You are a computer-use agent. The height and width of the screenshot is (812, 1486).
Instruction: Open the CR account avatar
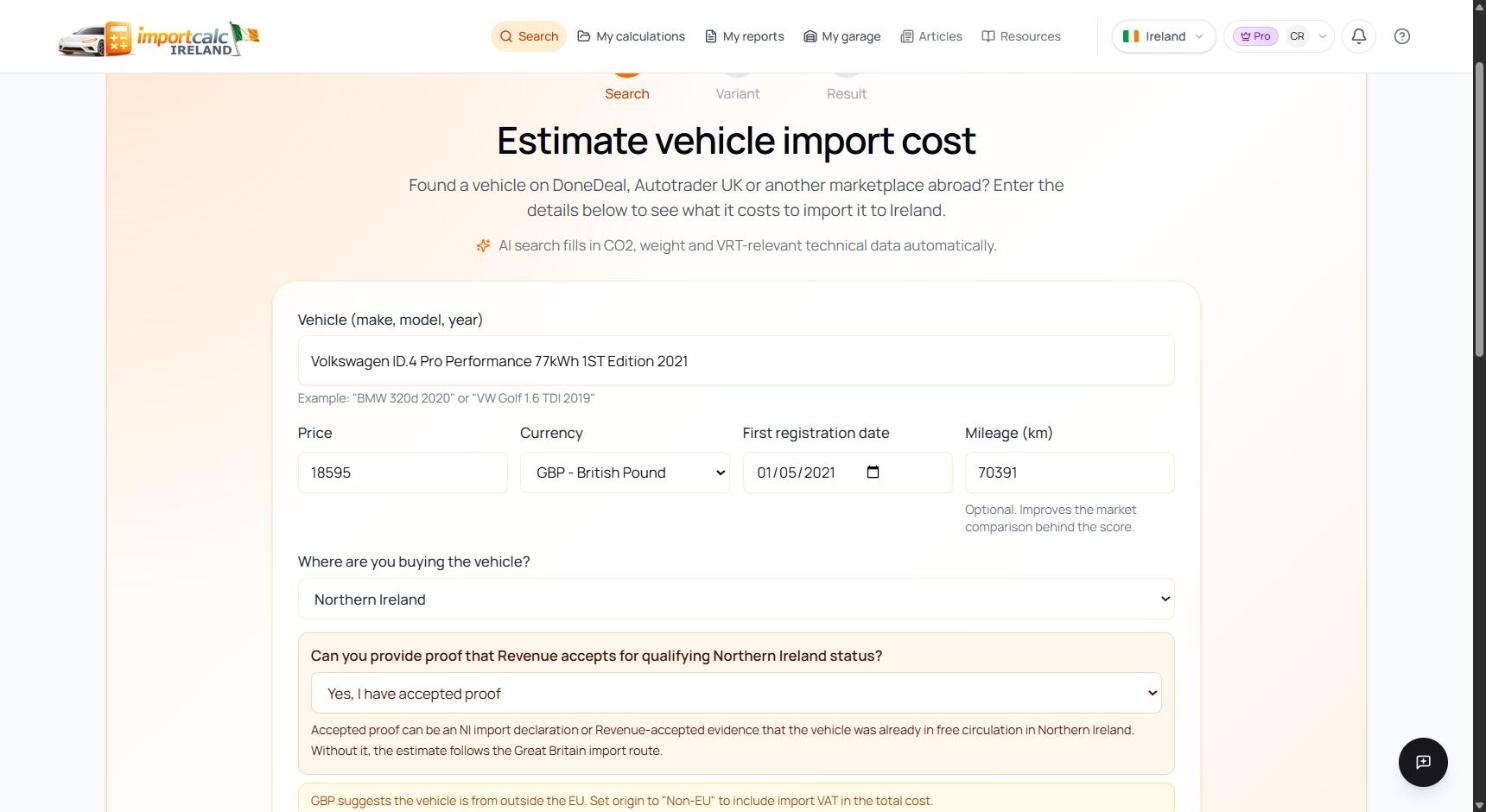click(1297, 36)
